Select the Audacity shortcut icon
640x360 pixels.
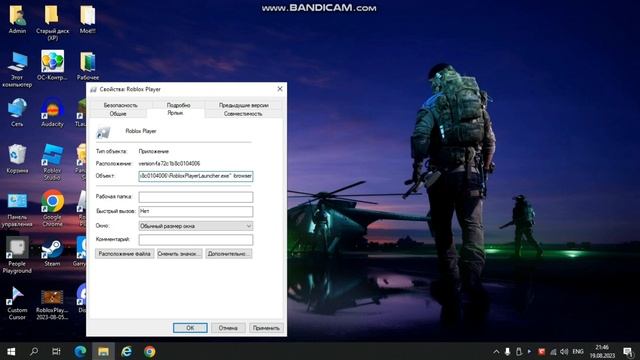(52, 112)
